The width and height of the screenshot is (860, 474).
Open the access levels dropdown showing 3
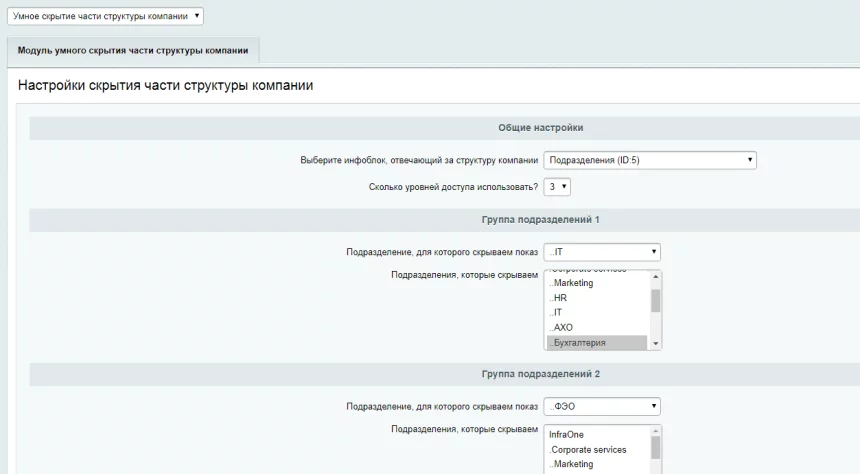(x=557, y=187)
